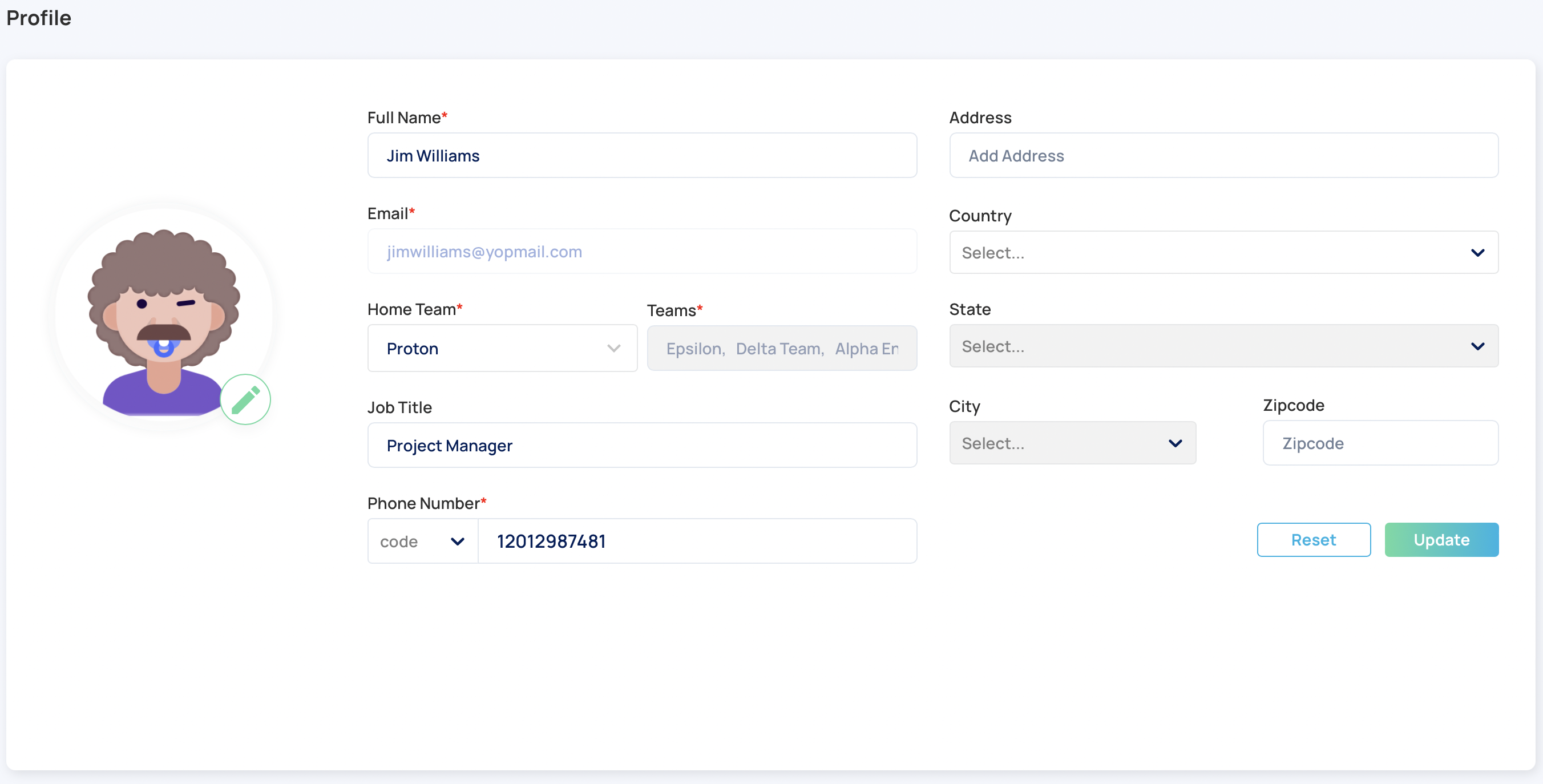The width and height of the screenshot is (1543, 784).
Task: Click the Profile page heading
Action: coord(38,18)
